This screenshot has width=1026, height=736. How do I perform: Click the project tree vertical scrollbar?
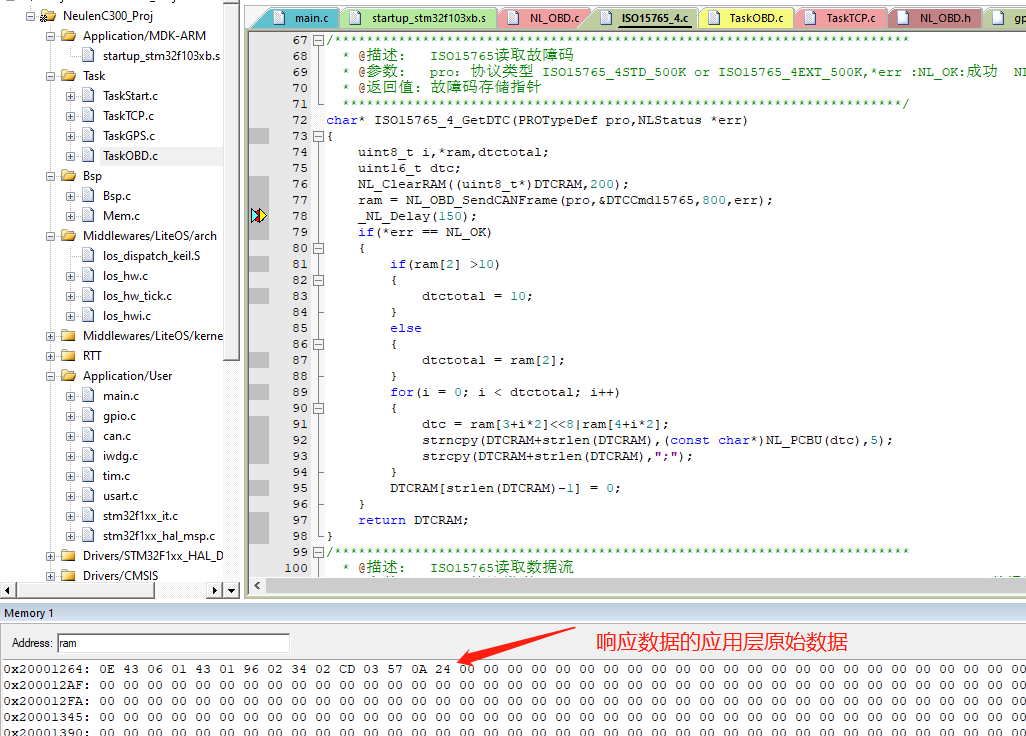[x=231, y=183]
